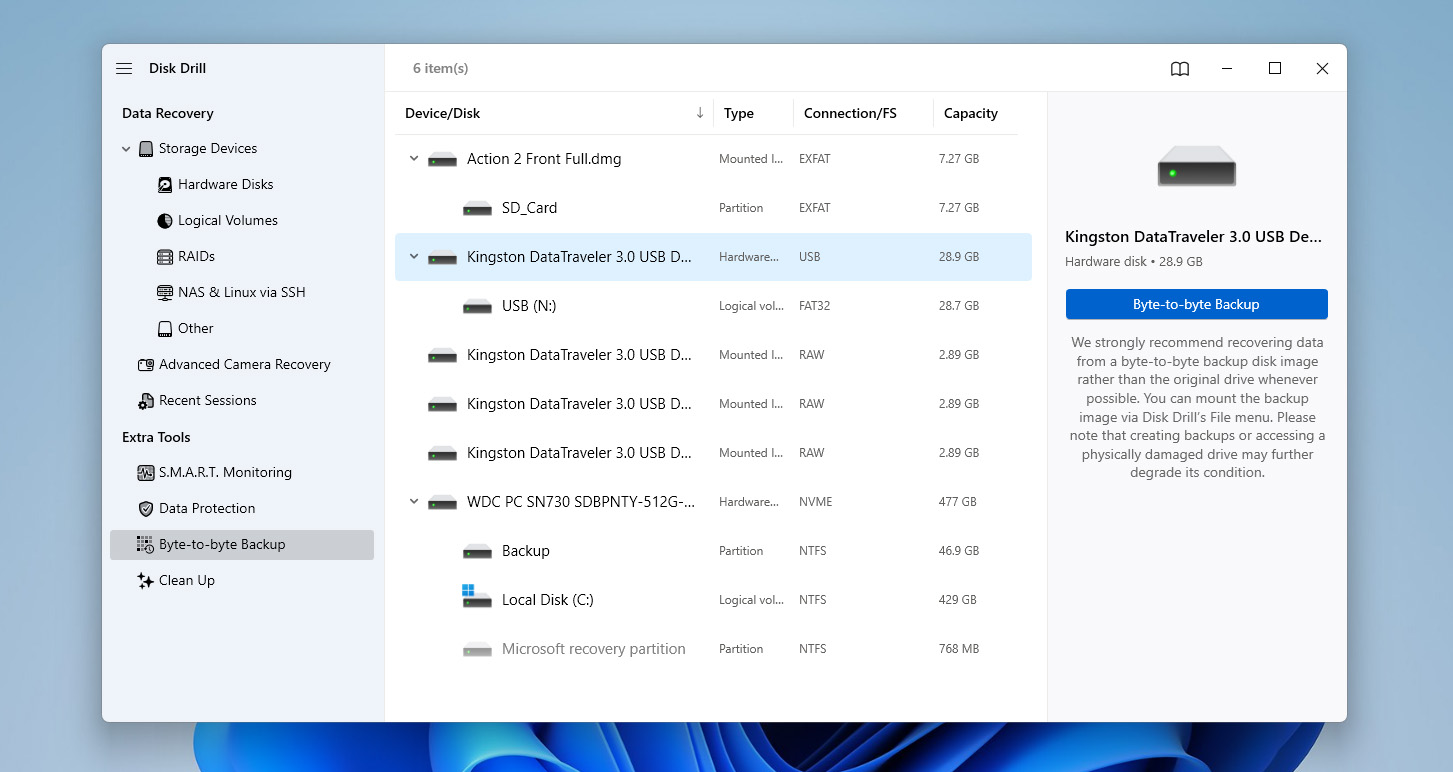Open the Data Protection tool
Image resolution: width=1453 pixels, height=772 pixels.
pyautogui.click(x=207, y=508)
